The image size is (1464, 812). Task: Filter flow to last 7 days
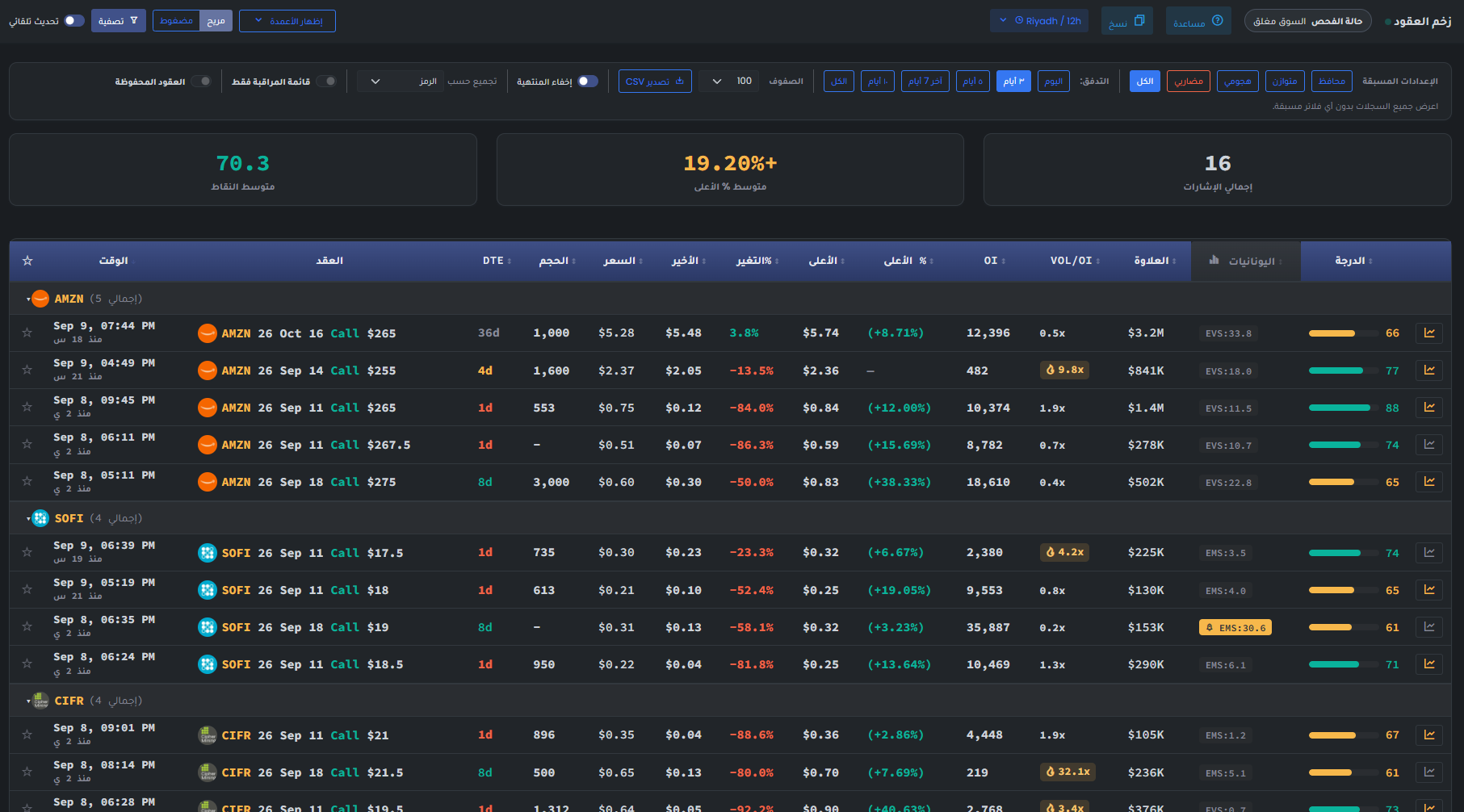coord(925,81)
